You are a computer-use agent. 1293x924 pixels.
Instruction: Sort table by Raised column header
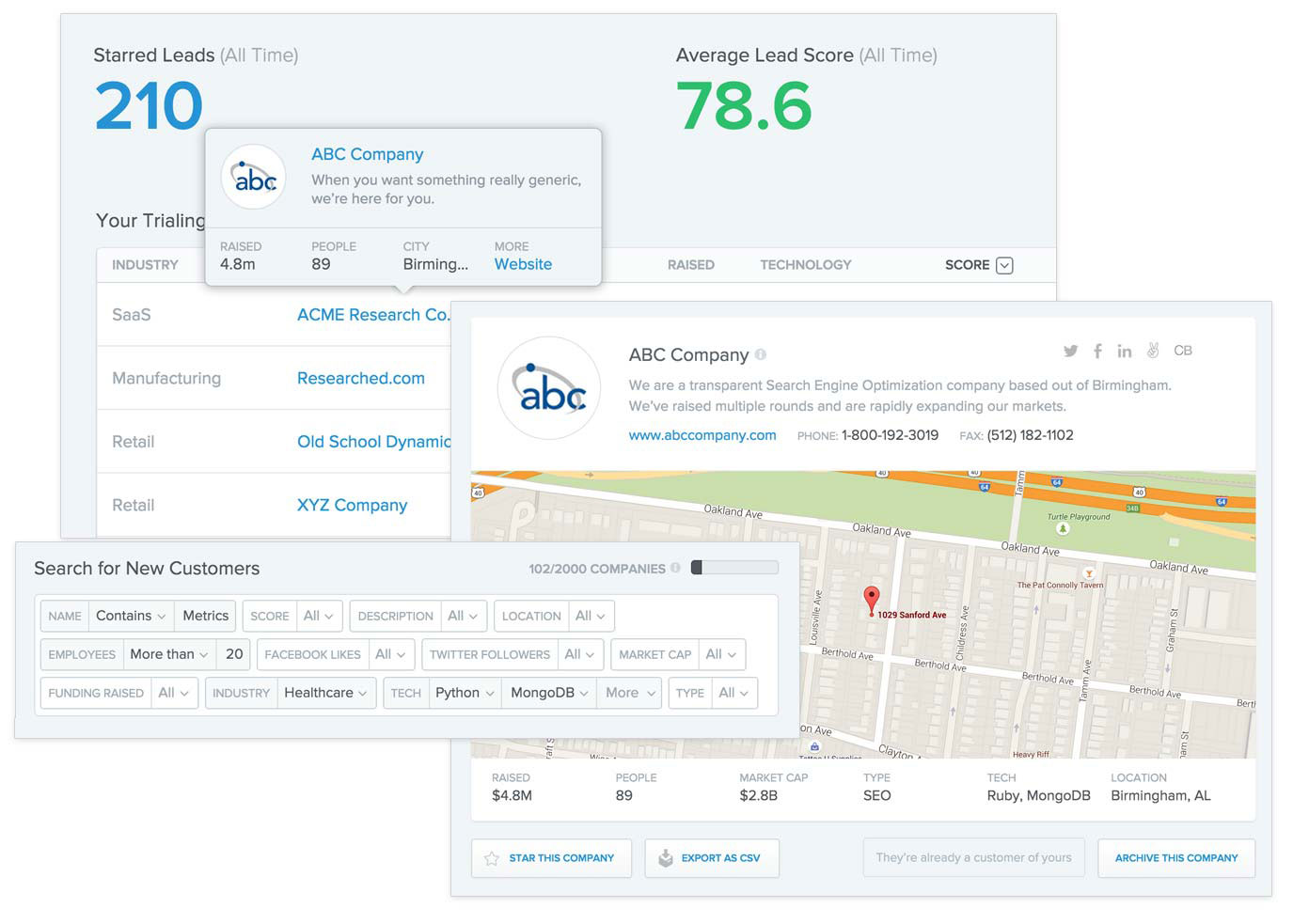click(x=690, y=265)
